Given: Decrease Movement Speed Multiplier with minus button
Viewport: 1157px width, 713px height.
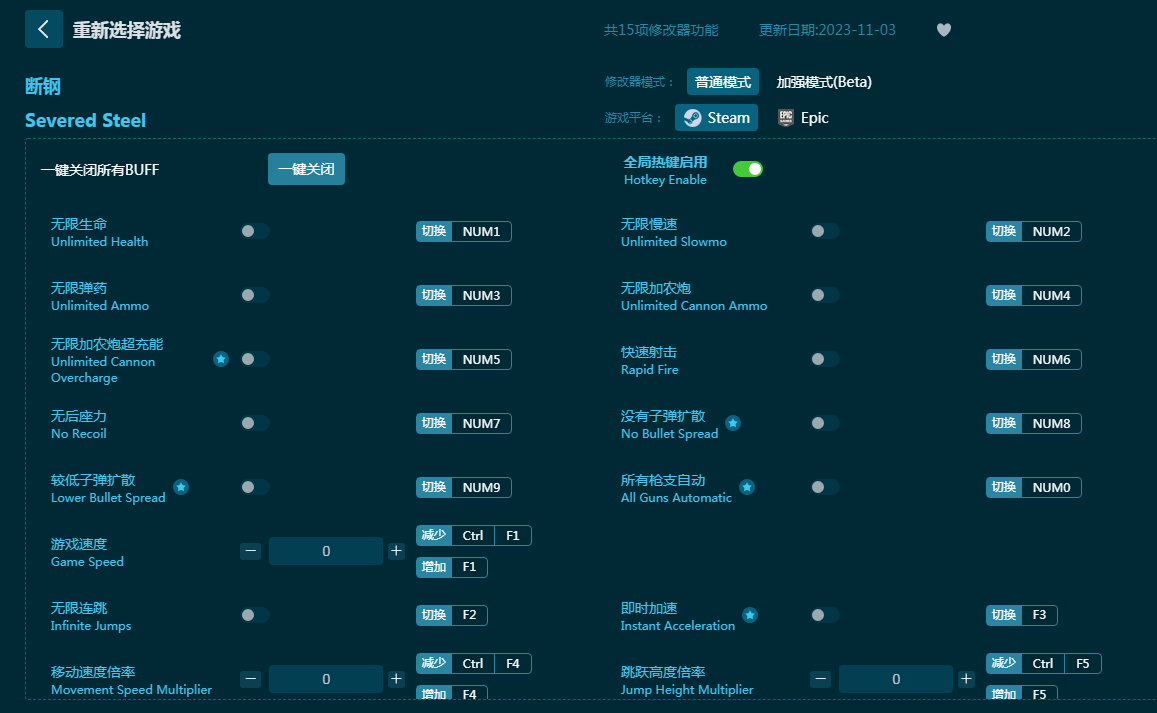Looking at the screenshot, I should tap(251, 679).
